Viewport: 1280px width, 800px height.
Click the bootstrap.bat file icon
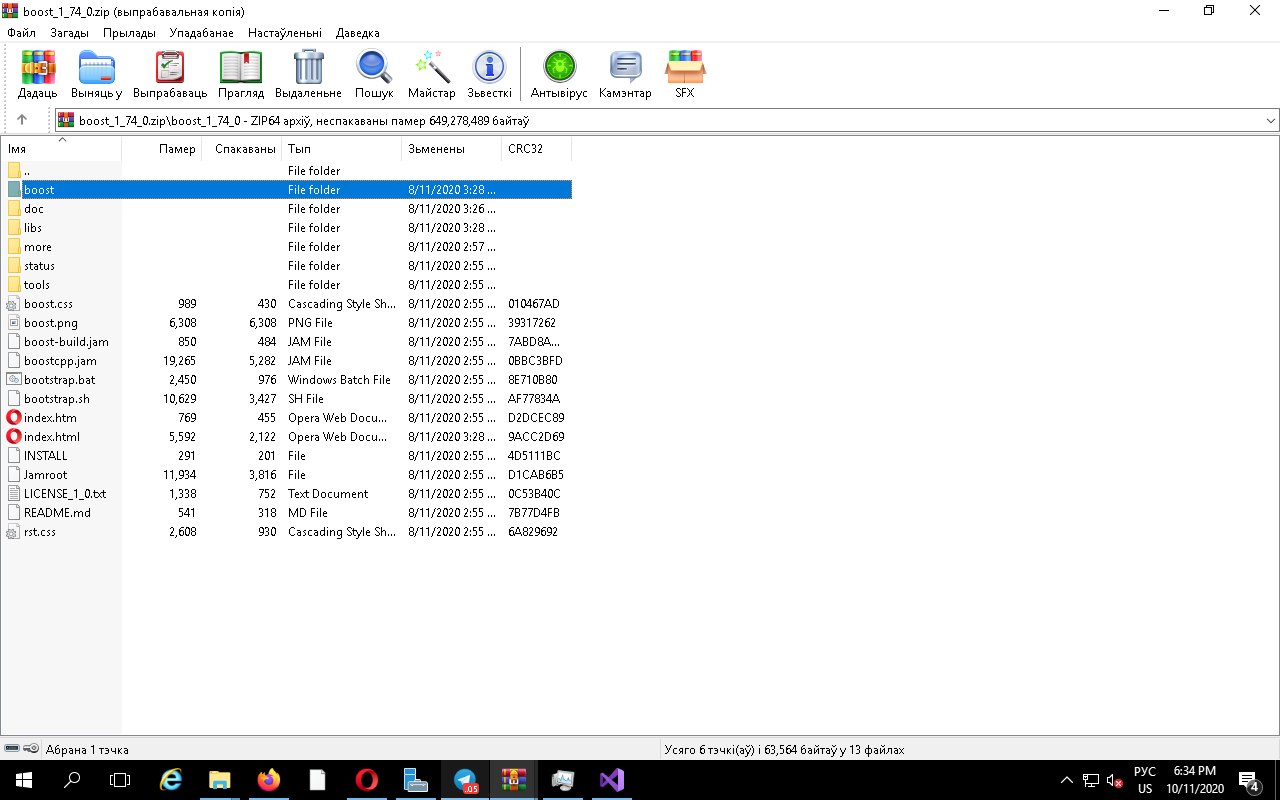14,380
